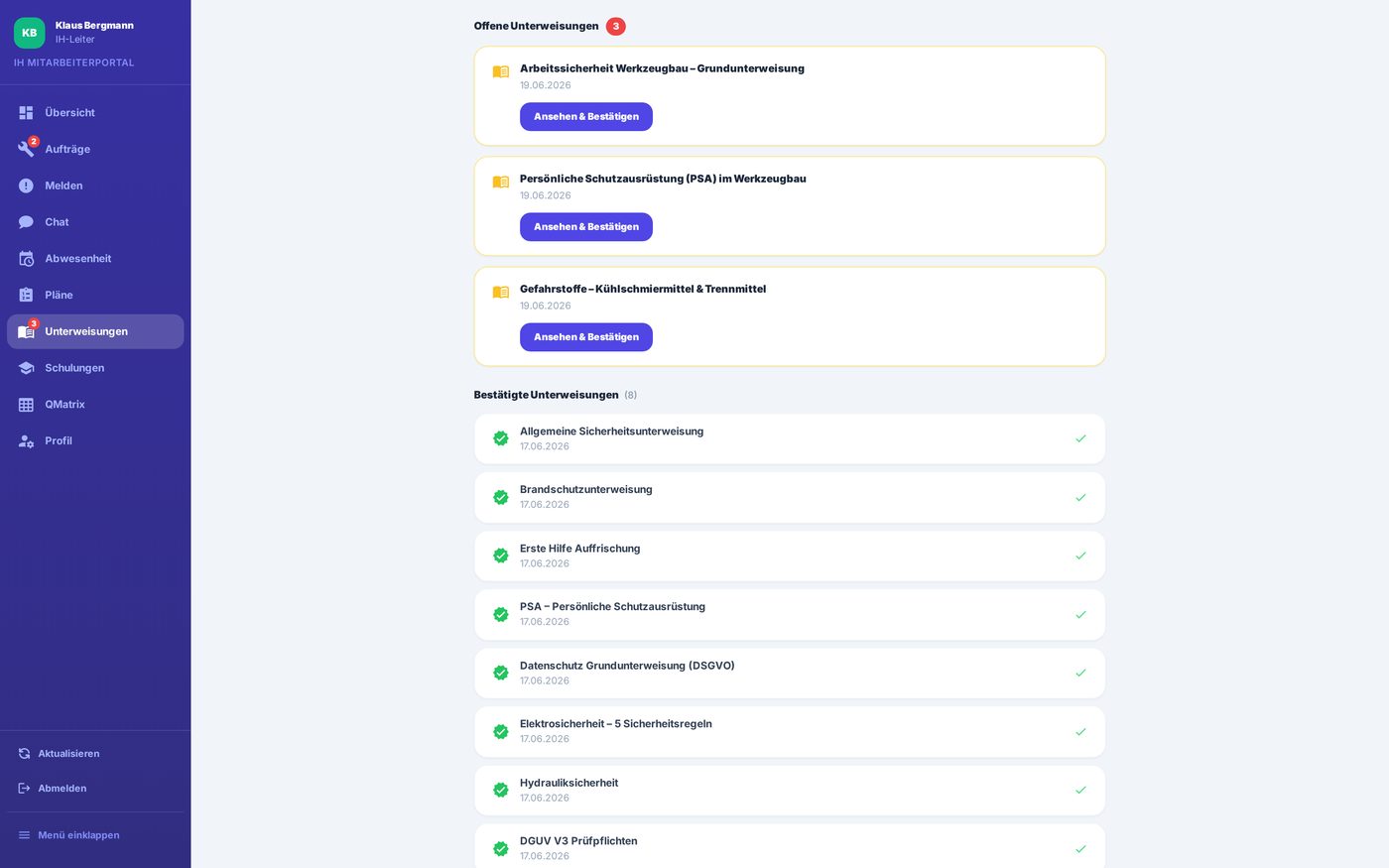
Task: Click the Abwesenheit calendar icon
Action: pos(26,259)
